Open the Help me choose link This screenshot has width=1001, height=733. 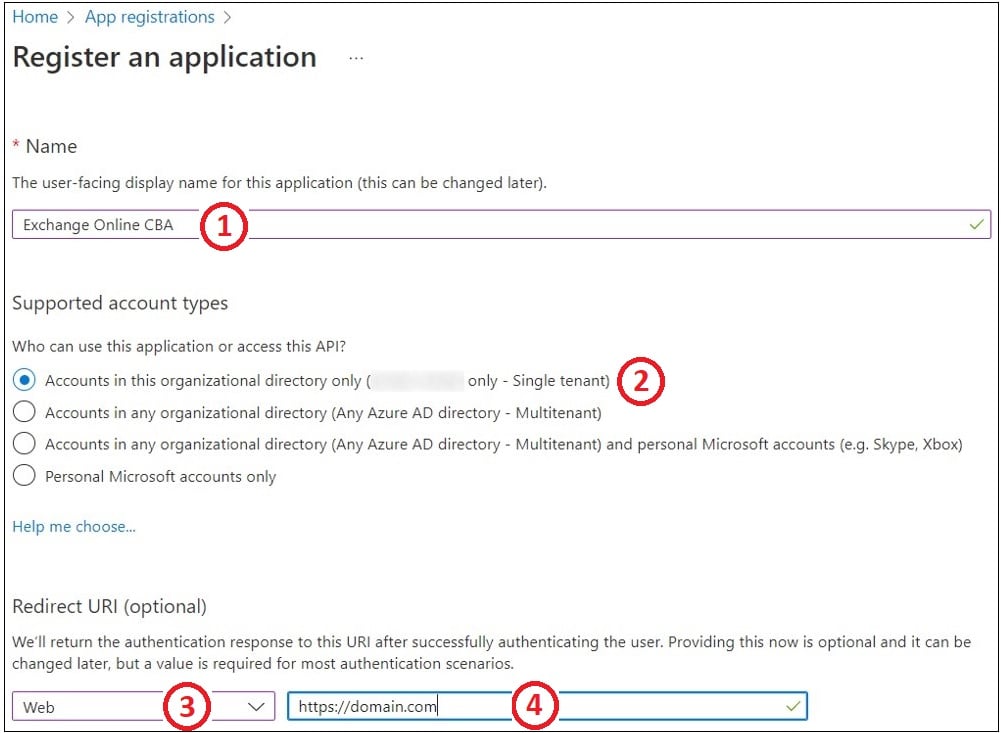point(74,527)
